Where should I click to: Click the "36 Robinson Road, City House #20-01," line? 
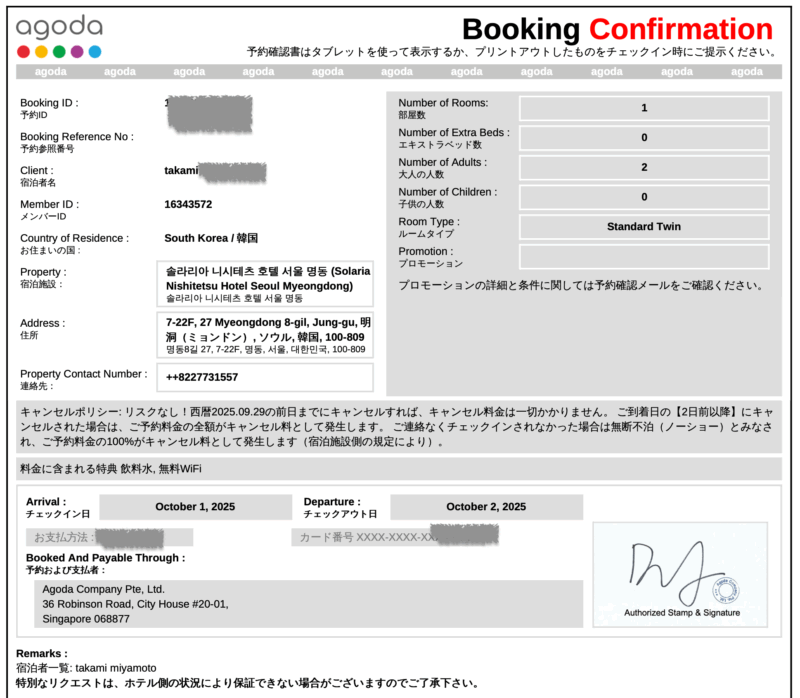coord(135,604)
